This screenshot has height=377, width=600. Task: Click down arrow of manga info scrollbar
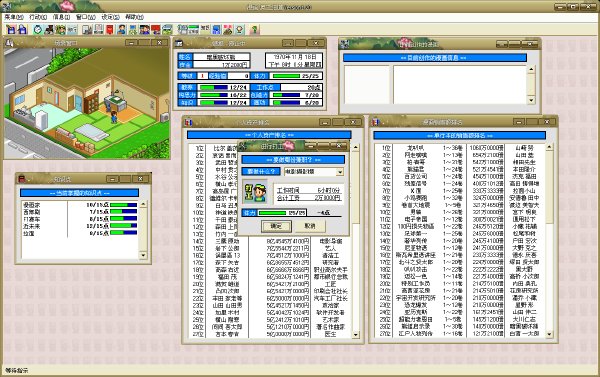point(531,100)
